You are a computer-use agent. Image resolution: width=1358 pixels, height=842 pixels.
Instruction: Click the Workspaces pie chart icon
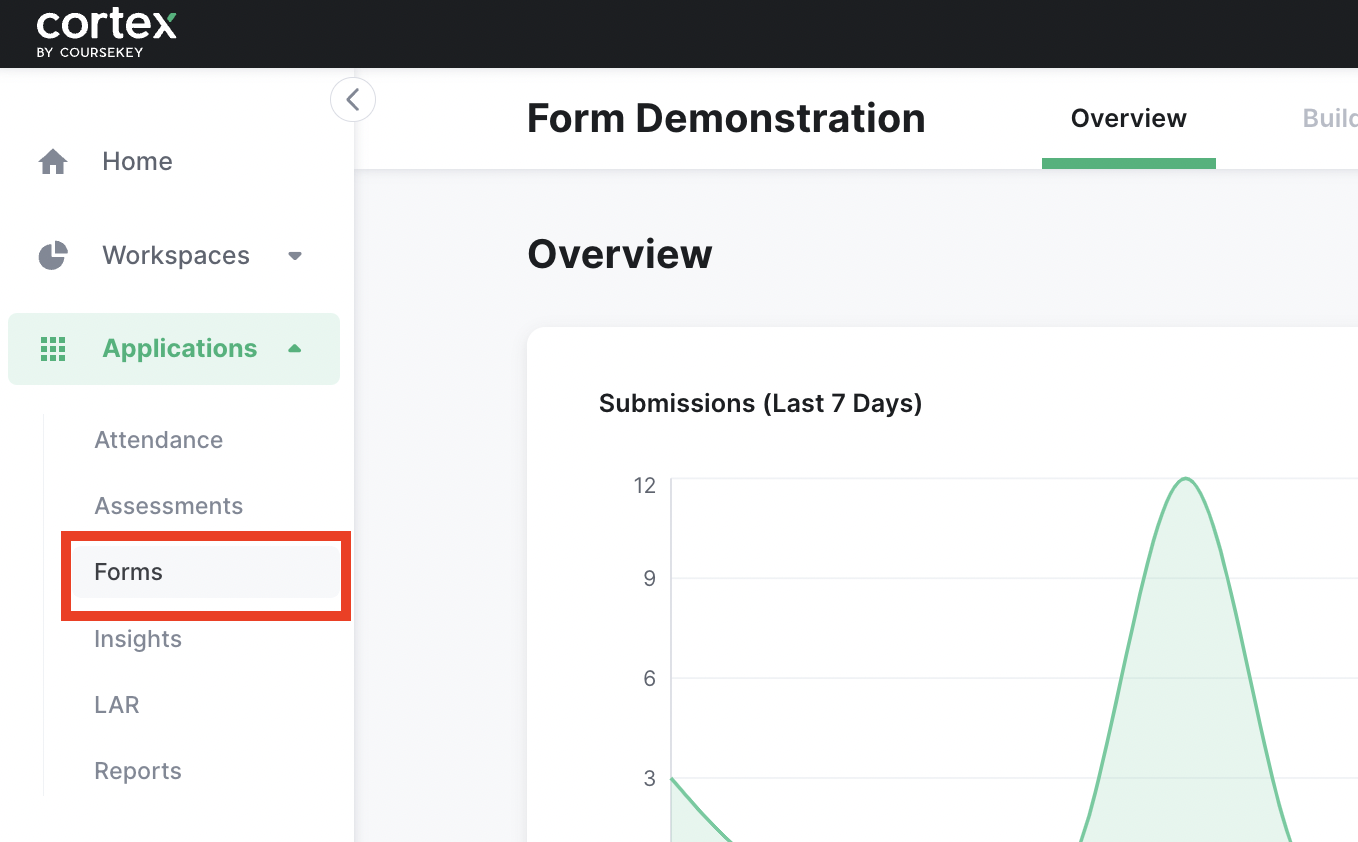[53, 255]
